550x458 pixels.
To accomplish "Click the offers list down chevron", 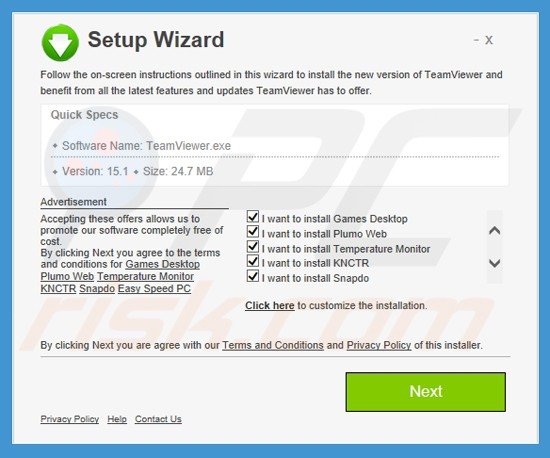I will (x=495, y=263).
